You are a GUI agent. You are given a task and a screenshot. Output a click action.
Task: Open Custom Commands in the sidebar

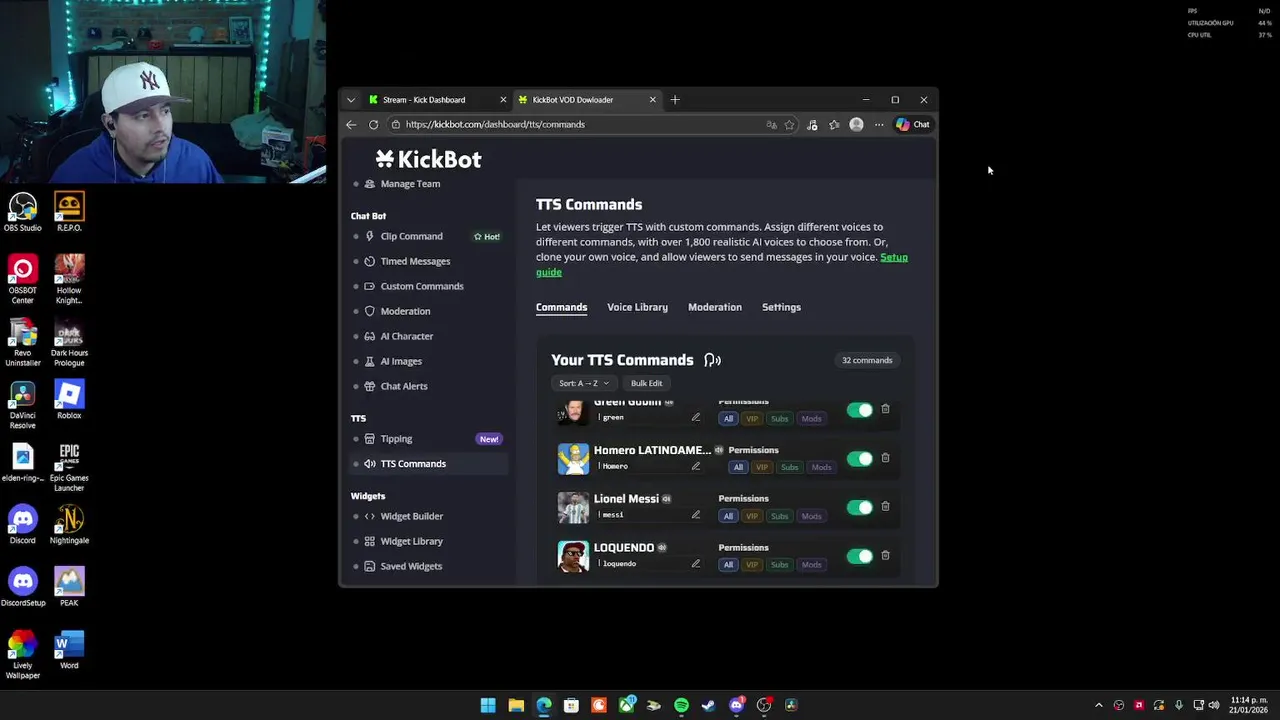(422, 286)
